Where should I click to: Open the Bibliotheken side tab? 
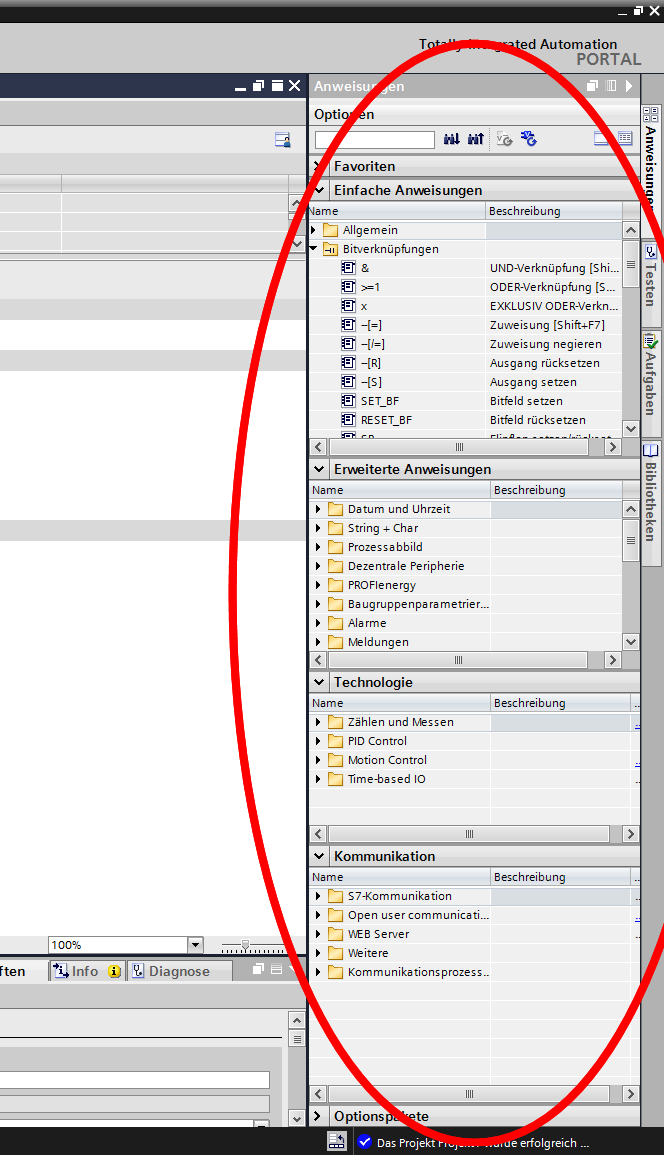tap(651, 498)
